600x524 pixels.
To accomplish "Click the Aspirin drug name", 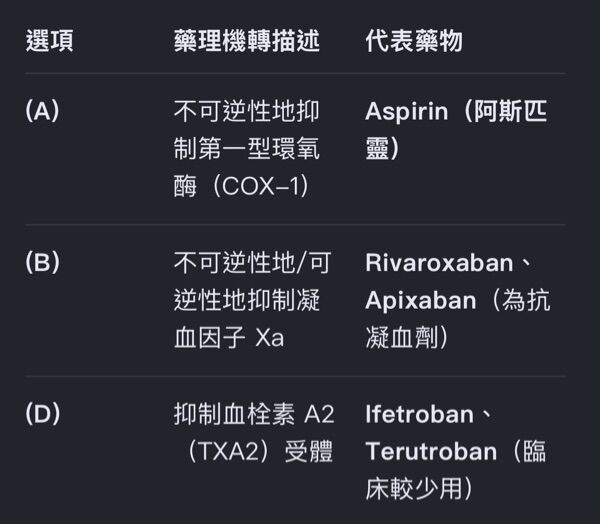I will pyautogui.click(x=406, y=112).
